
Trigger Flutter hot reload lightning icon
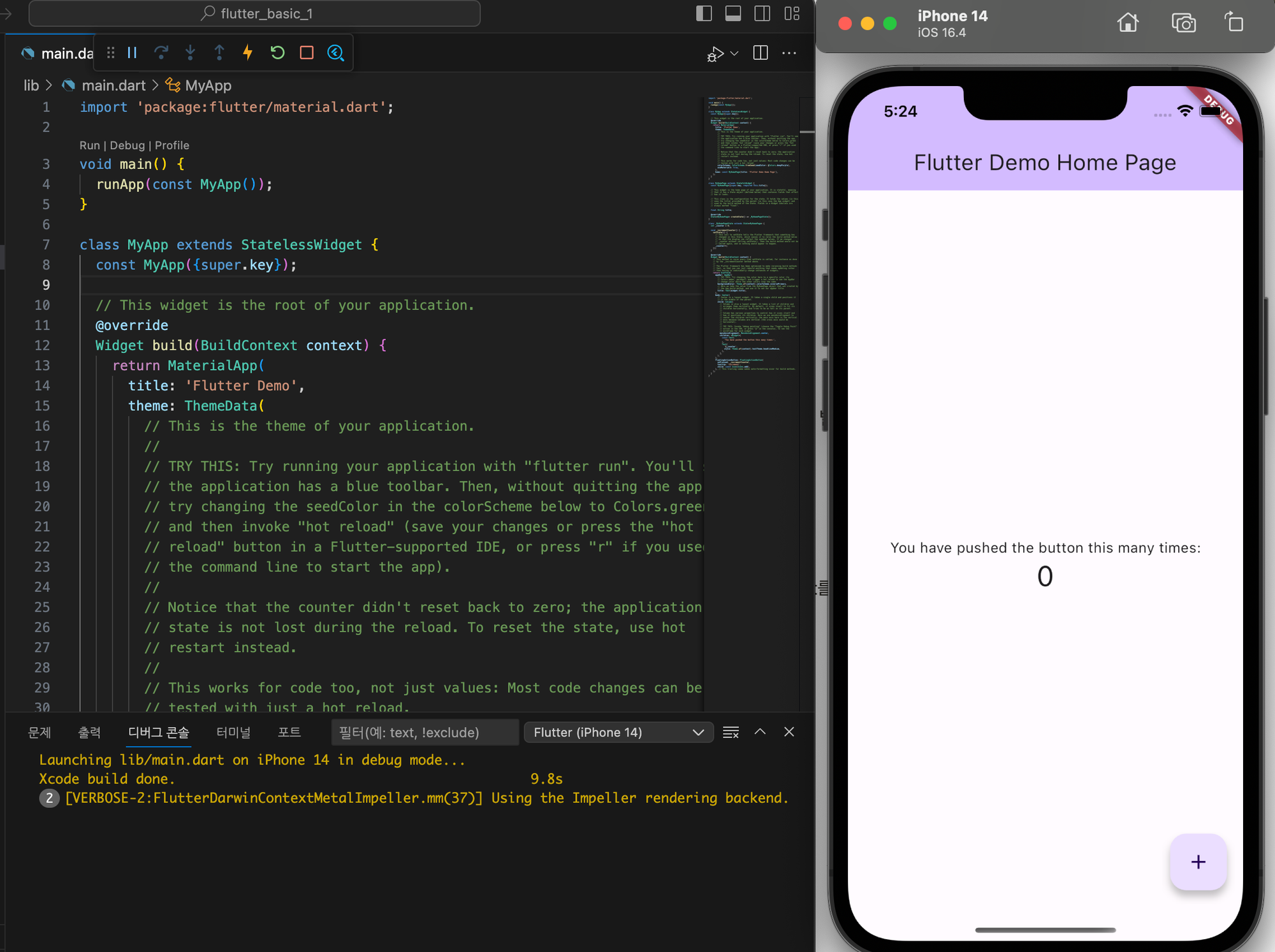click(x=248, y=53)
